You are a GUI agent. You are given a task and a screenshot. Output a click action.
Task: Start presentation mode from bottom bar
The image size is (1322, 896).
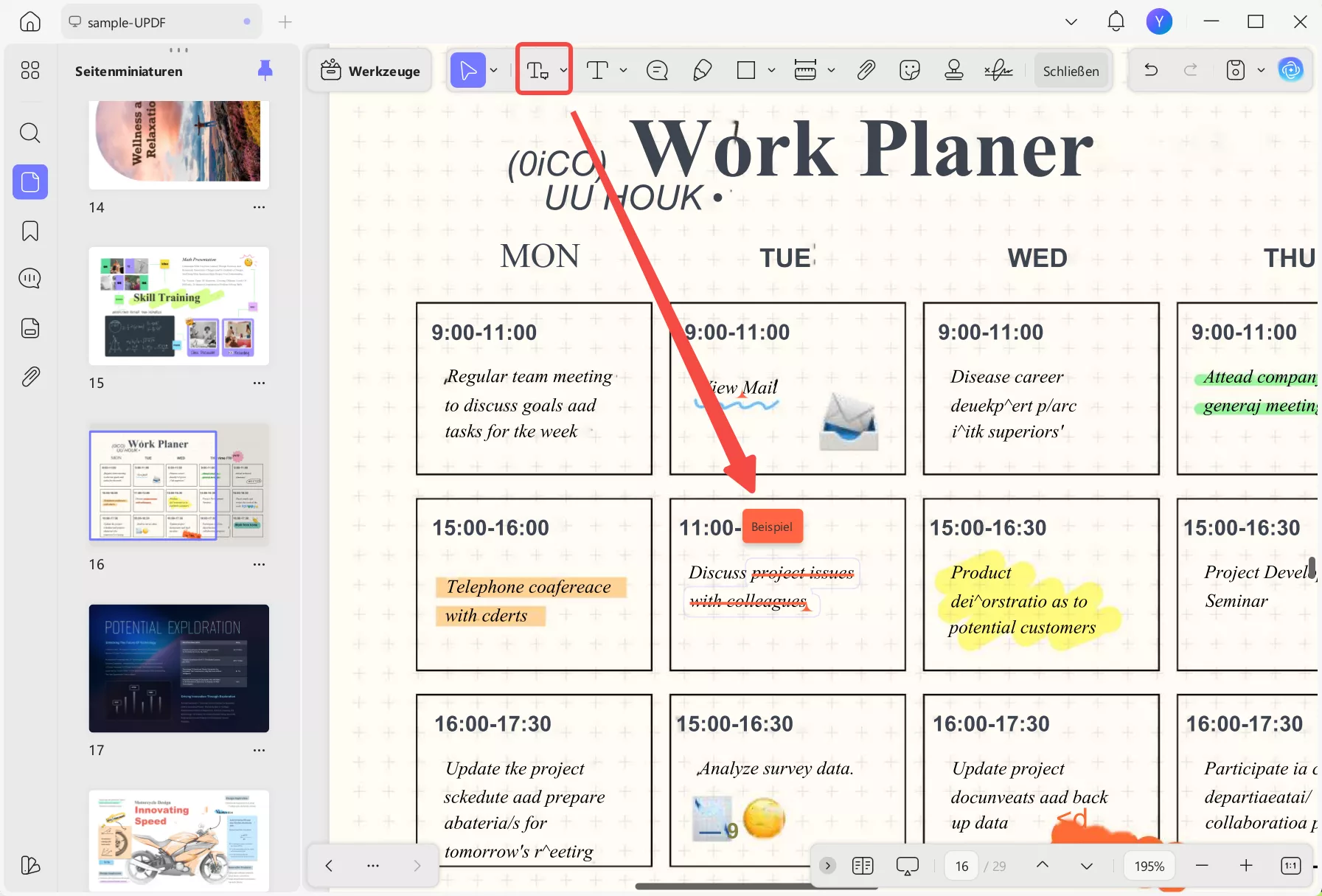point(908,866)
